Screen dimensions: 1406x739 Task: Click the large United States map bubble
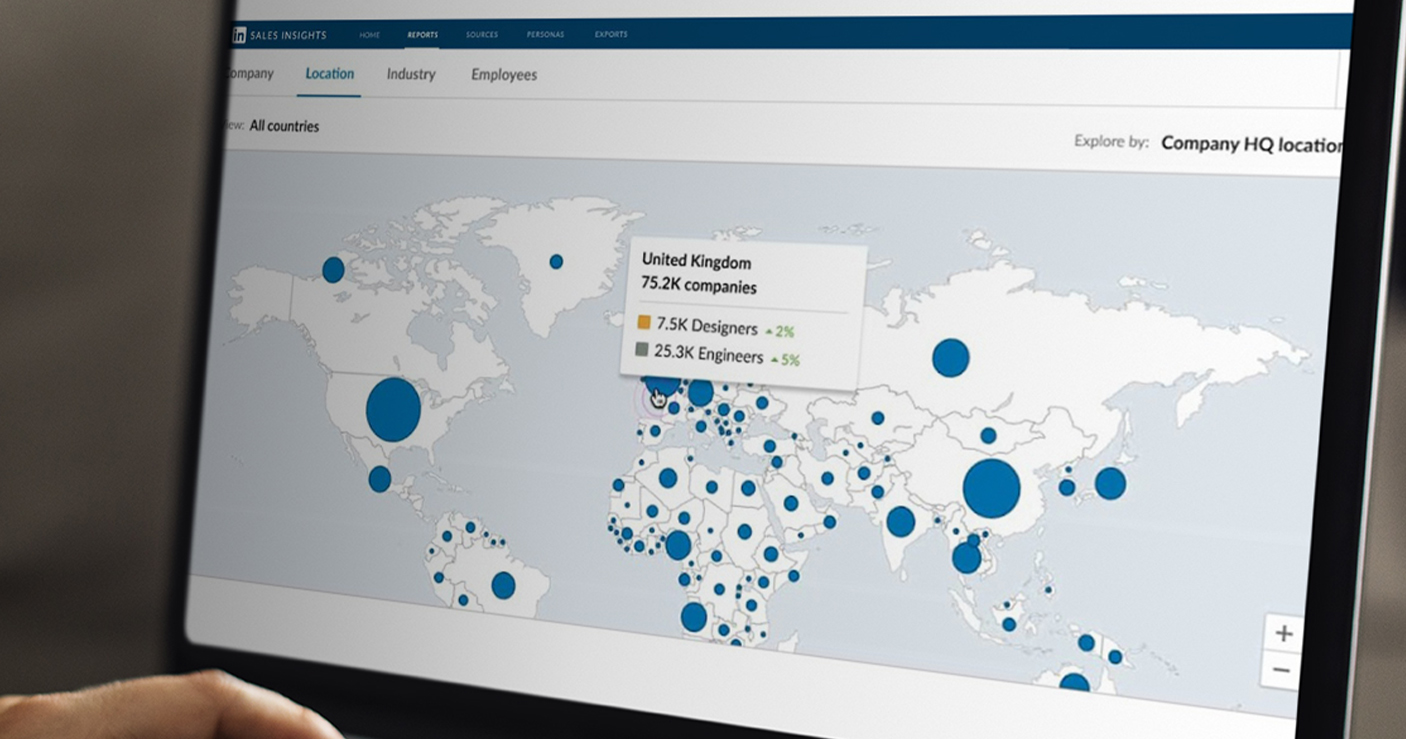[x=393, y=410]
